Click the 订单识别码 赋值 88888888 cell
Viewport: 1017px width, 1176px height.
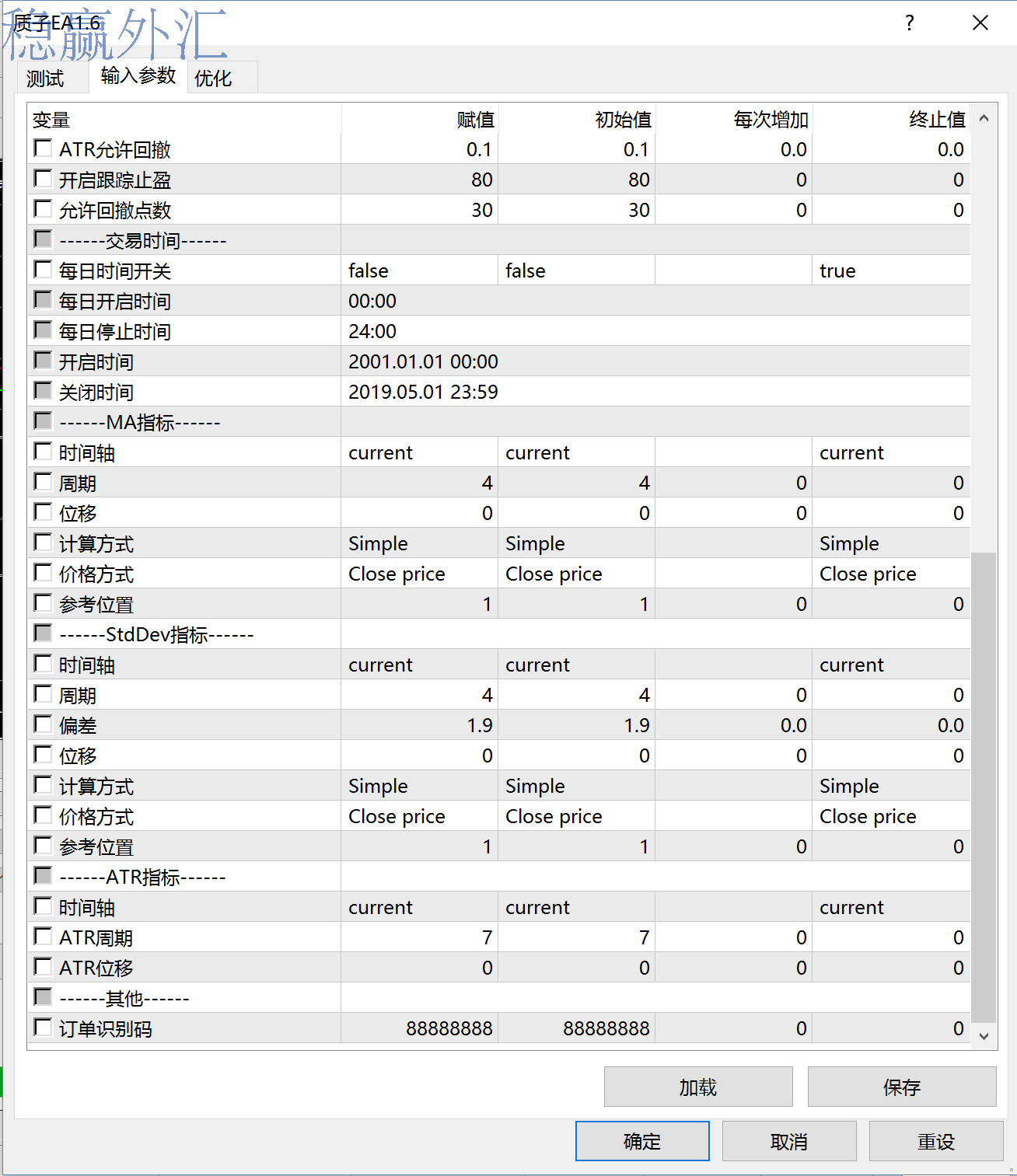click(420, 1028)
